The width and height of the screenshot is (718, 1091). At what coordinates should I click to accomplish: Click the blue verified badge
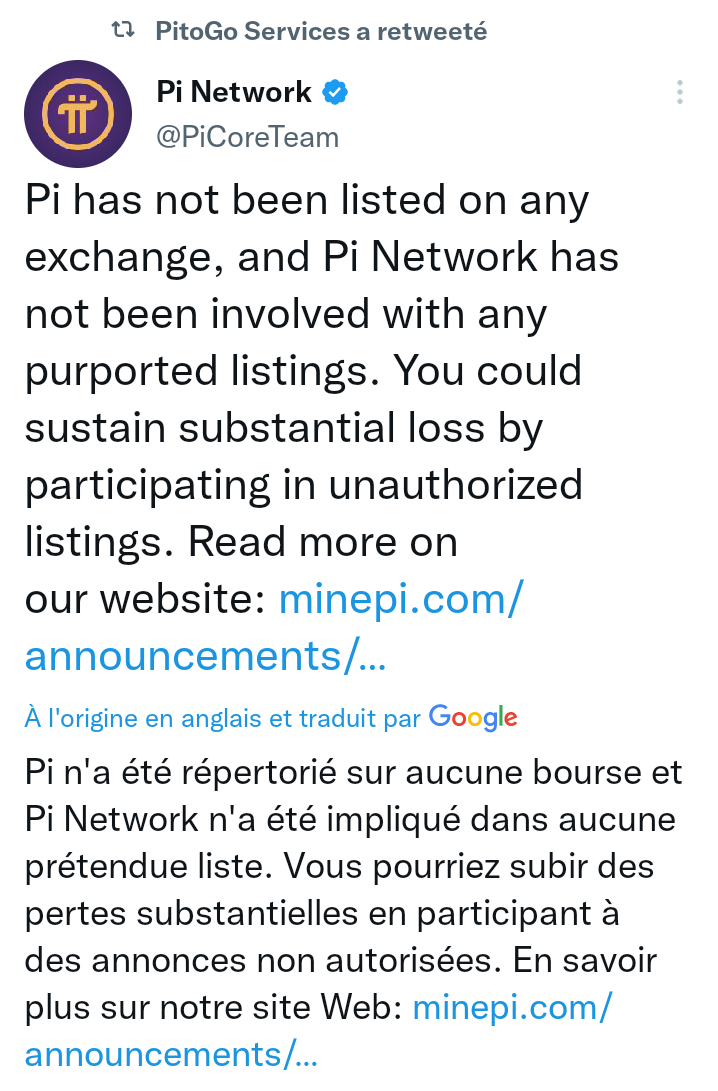point(335,93)
